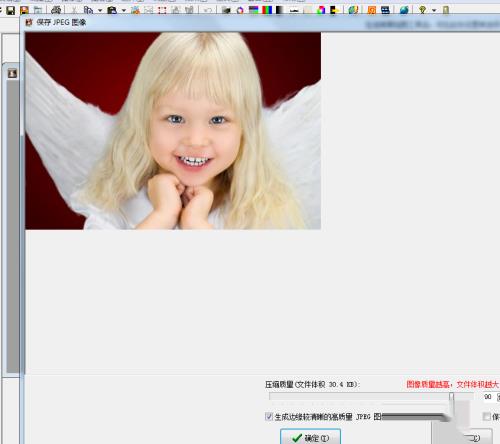Viewport: 500px width, 444px height.
Task: Click the red save-as disk icon
Action: [x=24, y=10]
